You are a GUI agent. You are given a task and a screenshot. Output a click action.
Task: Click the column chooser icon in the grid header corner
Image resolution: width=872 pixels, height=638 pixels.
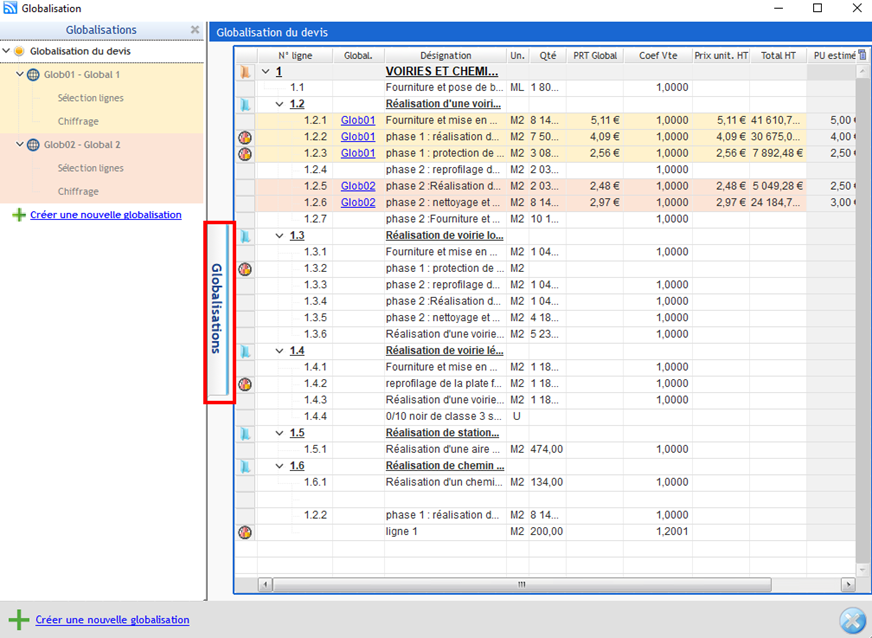click(x=862, y=55)
